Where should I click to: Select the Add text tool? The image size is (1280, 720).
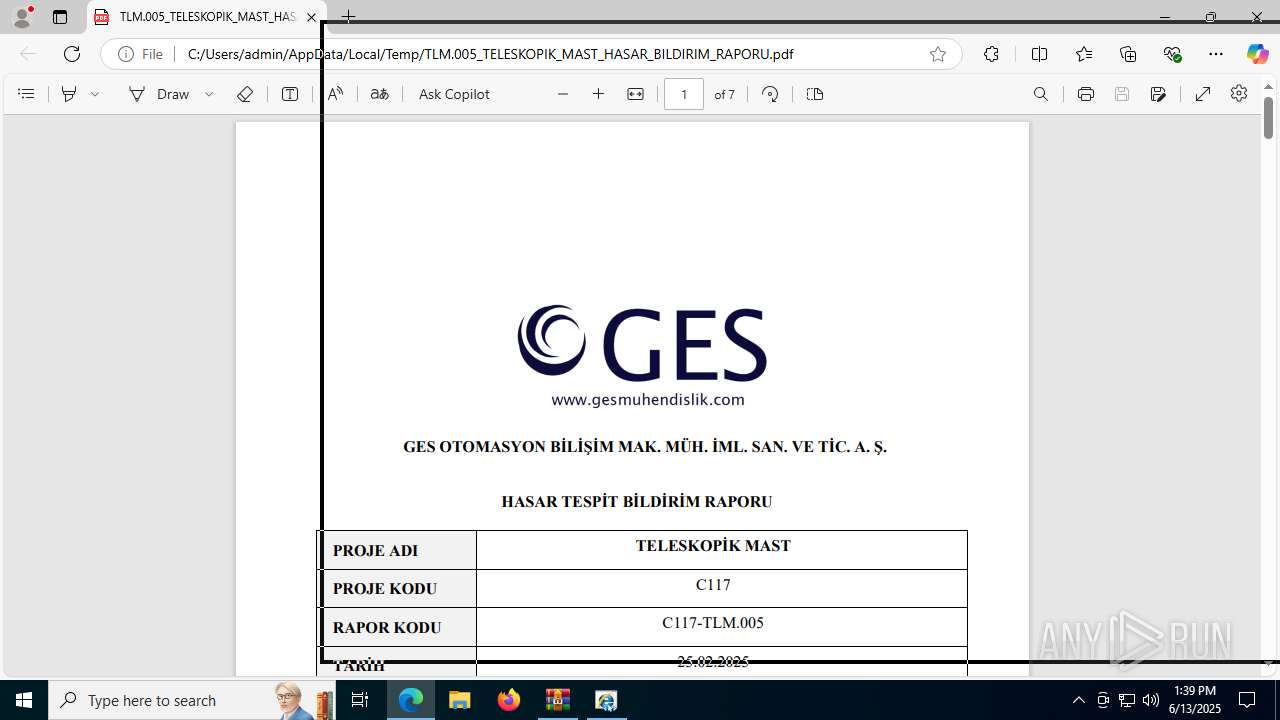pos(290,94)
